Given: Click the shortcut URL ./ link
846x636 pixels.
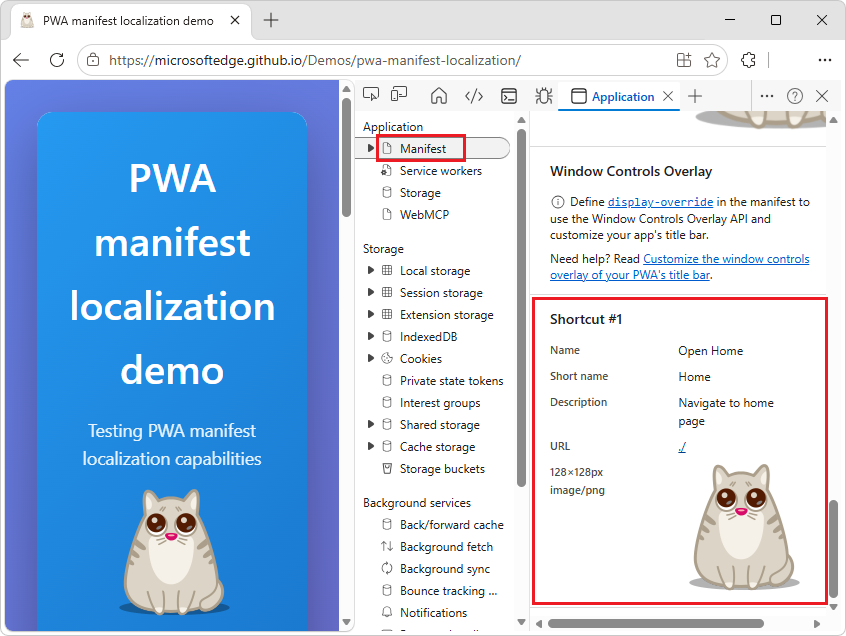Looking at the screenshot, I should 682,447.
